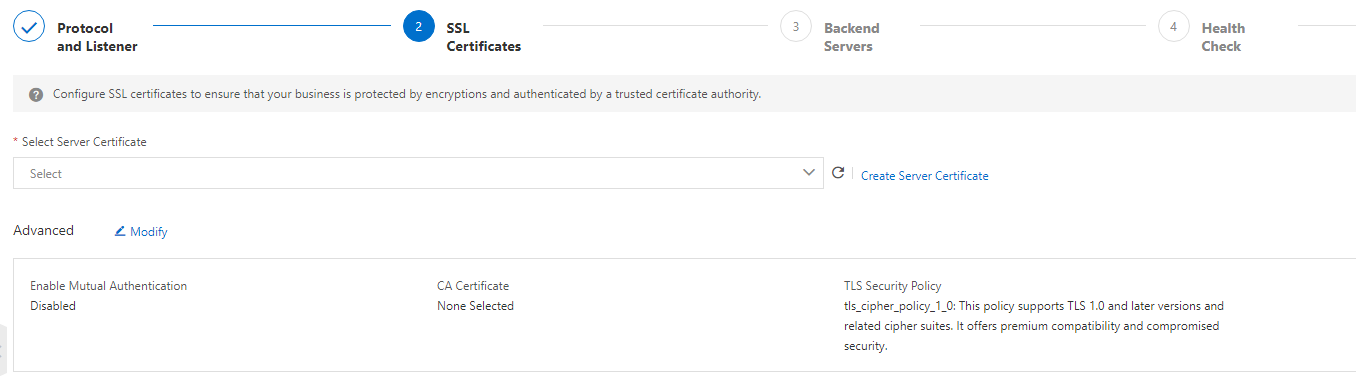Go to Protocol and Listener step
1356x392 pixels.
tap(97, 37)
